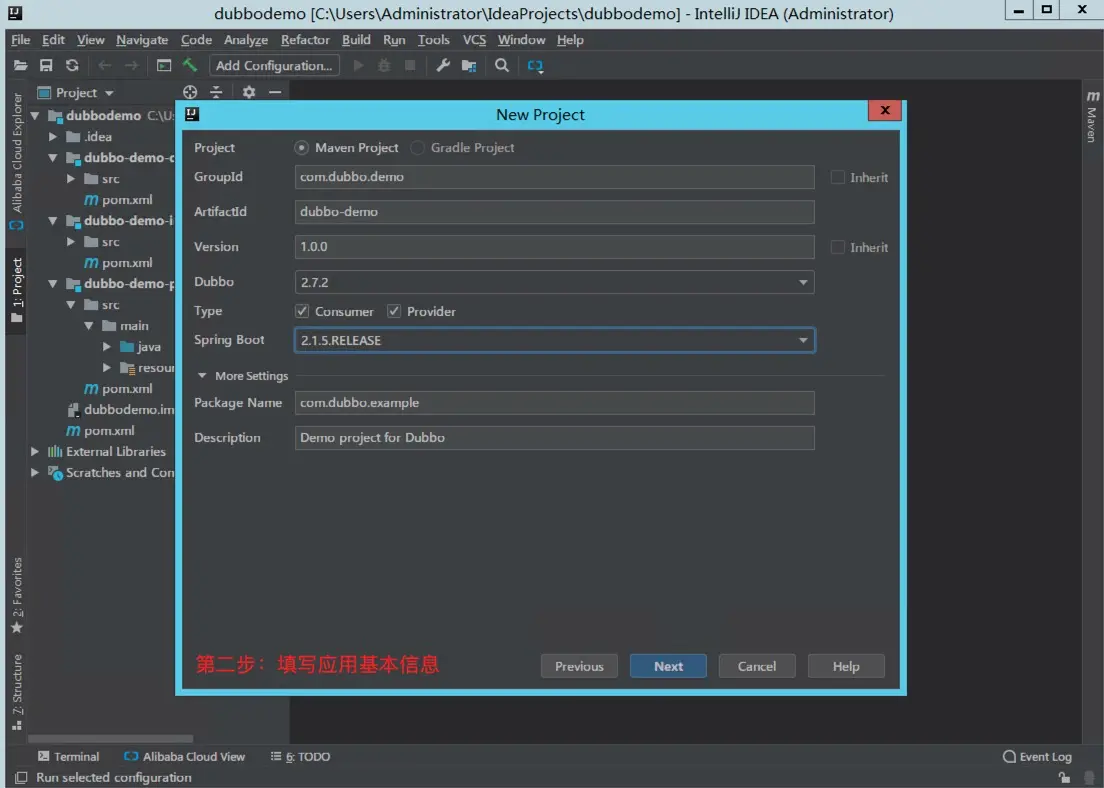The image size is (1104, 788).
Task: Expand the External Libraries node
Action: 34,451
